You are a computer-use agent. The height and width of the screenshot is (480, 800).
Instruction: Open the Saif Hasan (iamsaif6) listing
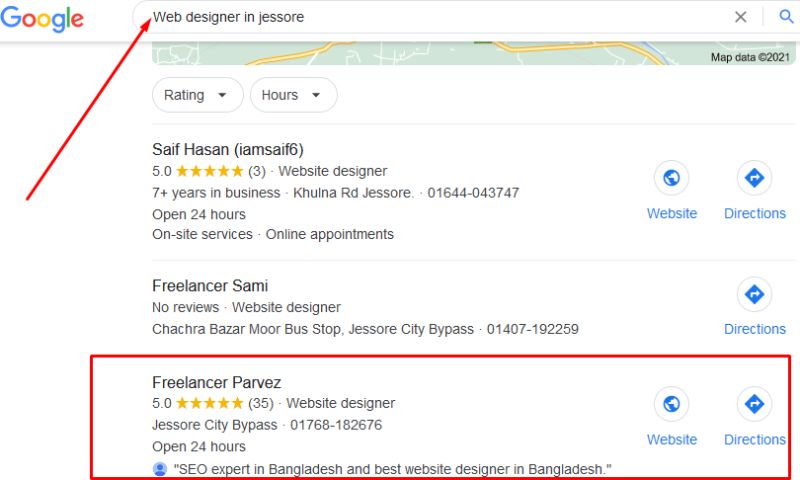[227, 150]
